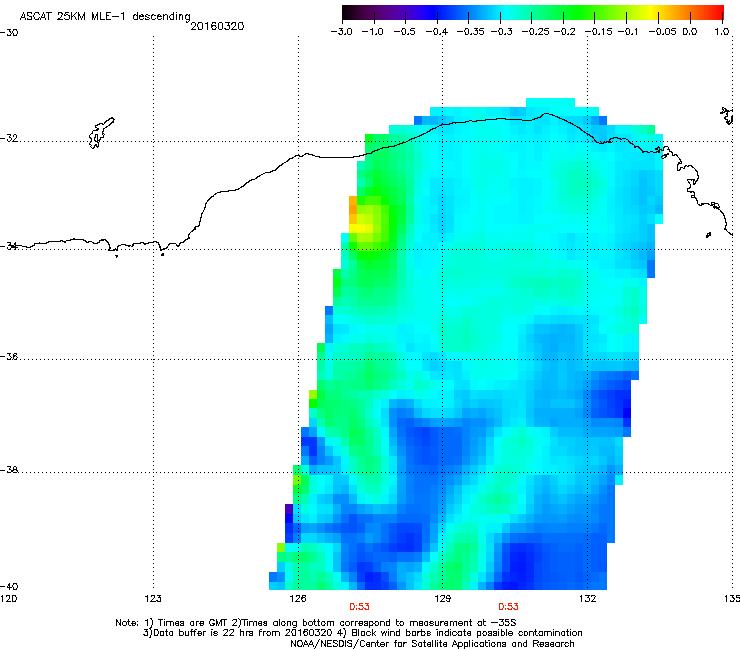Click the -0.1 colorbar label
740x650 pixels.
coord(628,32)
